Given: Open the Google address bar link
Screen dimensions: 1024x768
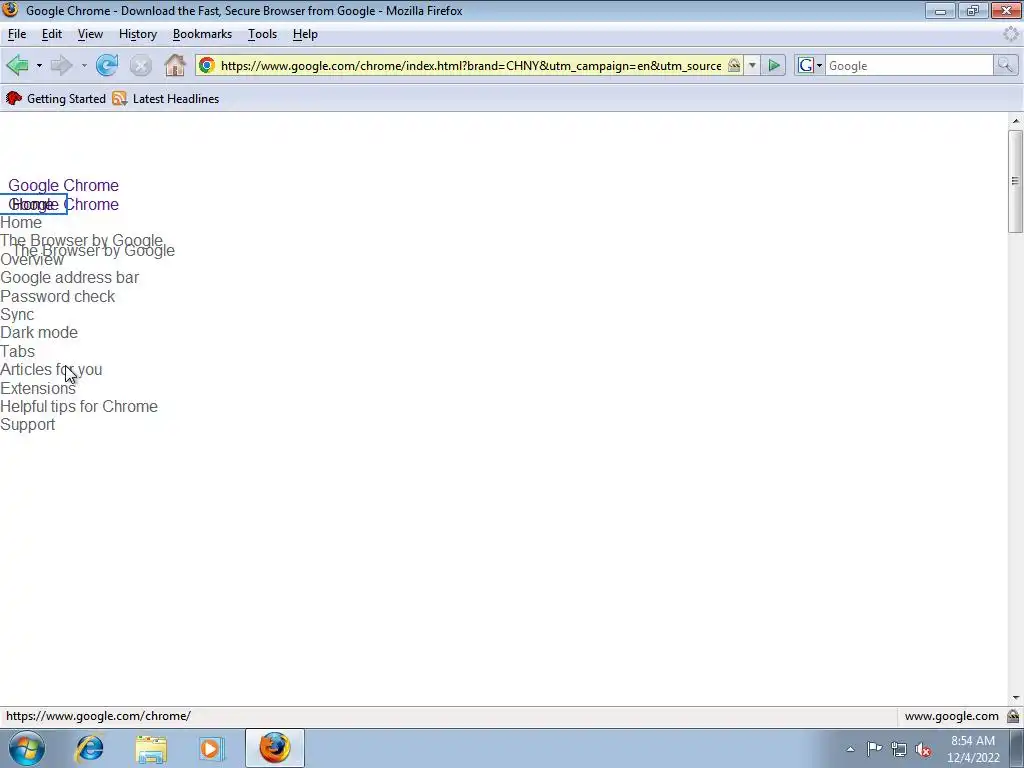Looking at the screenshot, I should [x=69, y=278].
